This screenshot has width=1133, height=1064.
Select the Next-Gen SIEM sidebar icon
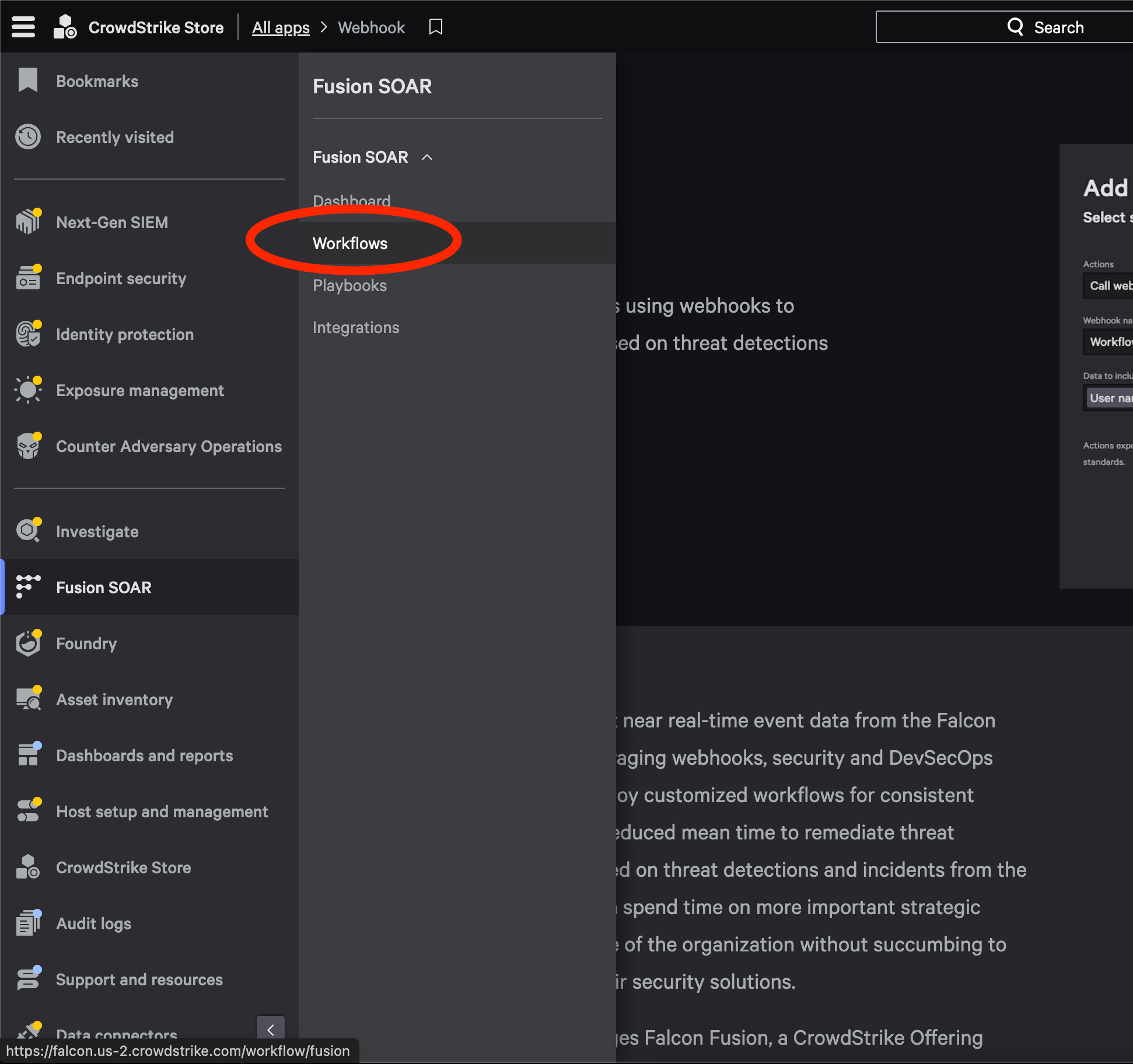29,222
